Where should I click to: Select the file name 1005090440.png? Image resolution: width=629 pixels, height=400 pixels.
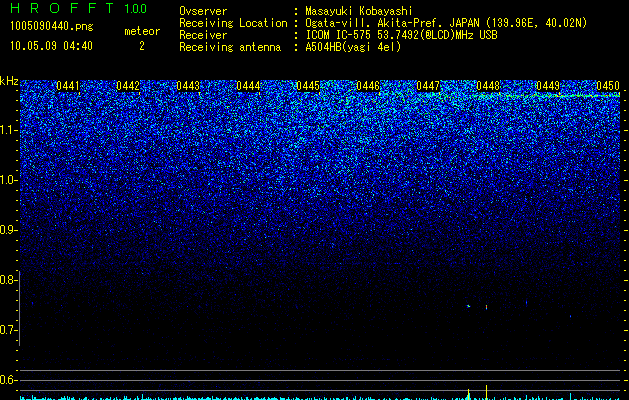point(52,27)
